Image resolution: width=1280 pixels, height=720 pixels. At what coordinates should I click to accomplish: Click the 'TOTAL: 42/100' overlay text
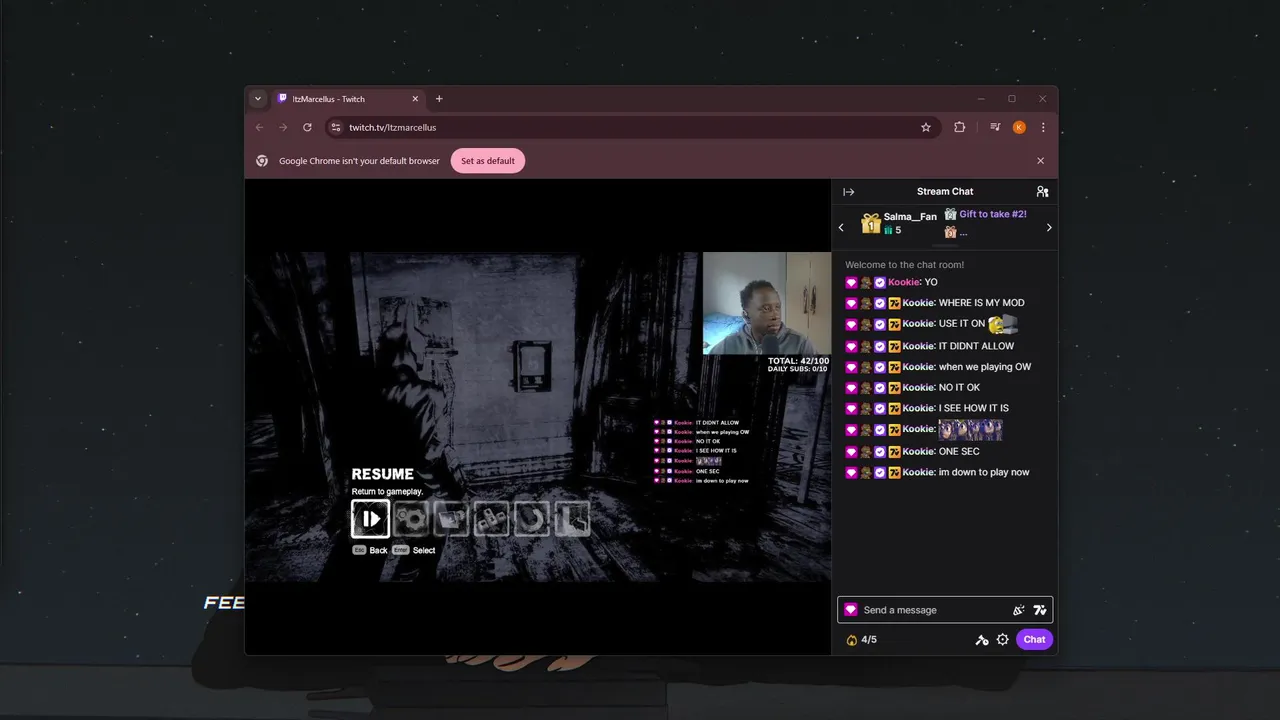coord(798,361)
